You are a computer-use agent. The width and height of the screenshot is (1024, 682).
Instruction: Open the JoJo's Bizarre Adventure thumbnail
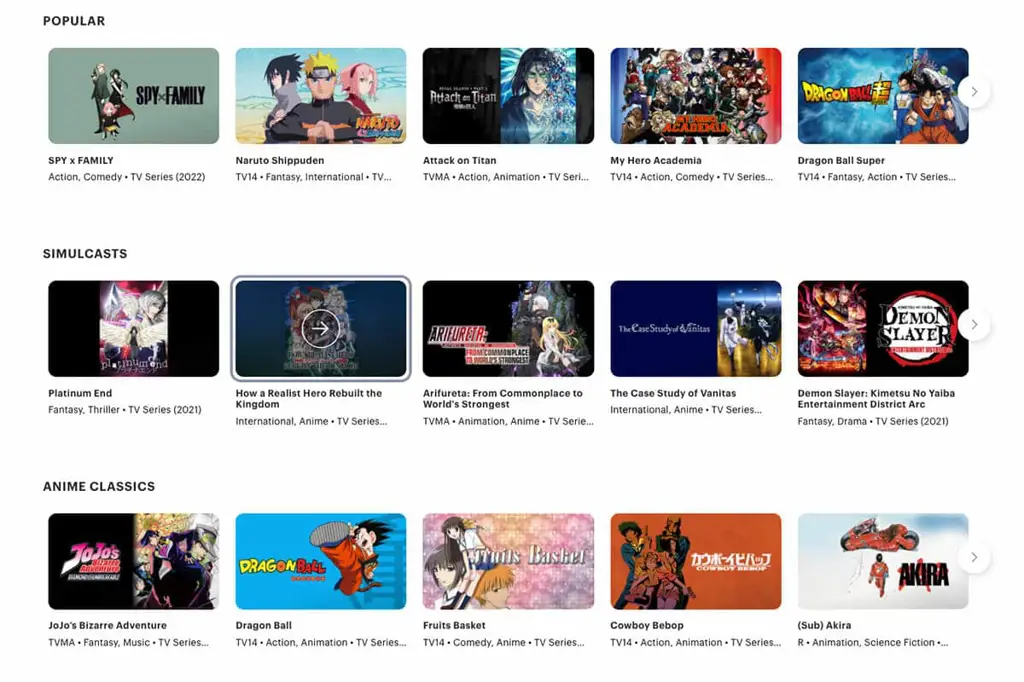(134, 561)
